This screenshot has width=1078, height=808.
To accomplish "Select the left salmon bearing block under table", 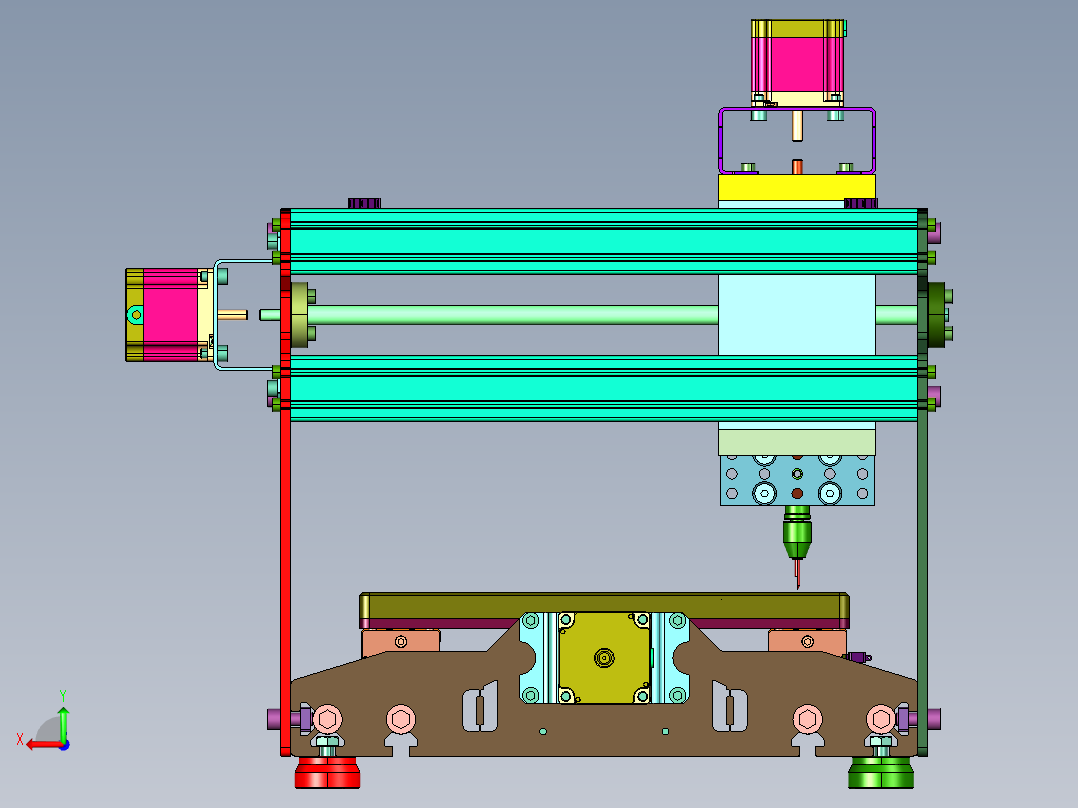I will coord(401,643).
